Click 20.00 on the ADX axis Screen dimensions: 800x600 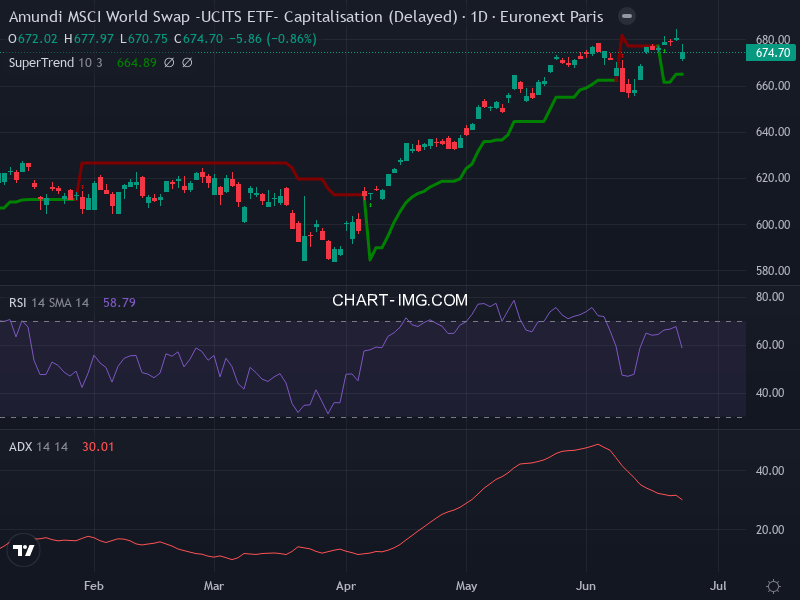click(x=770, y=530)
